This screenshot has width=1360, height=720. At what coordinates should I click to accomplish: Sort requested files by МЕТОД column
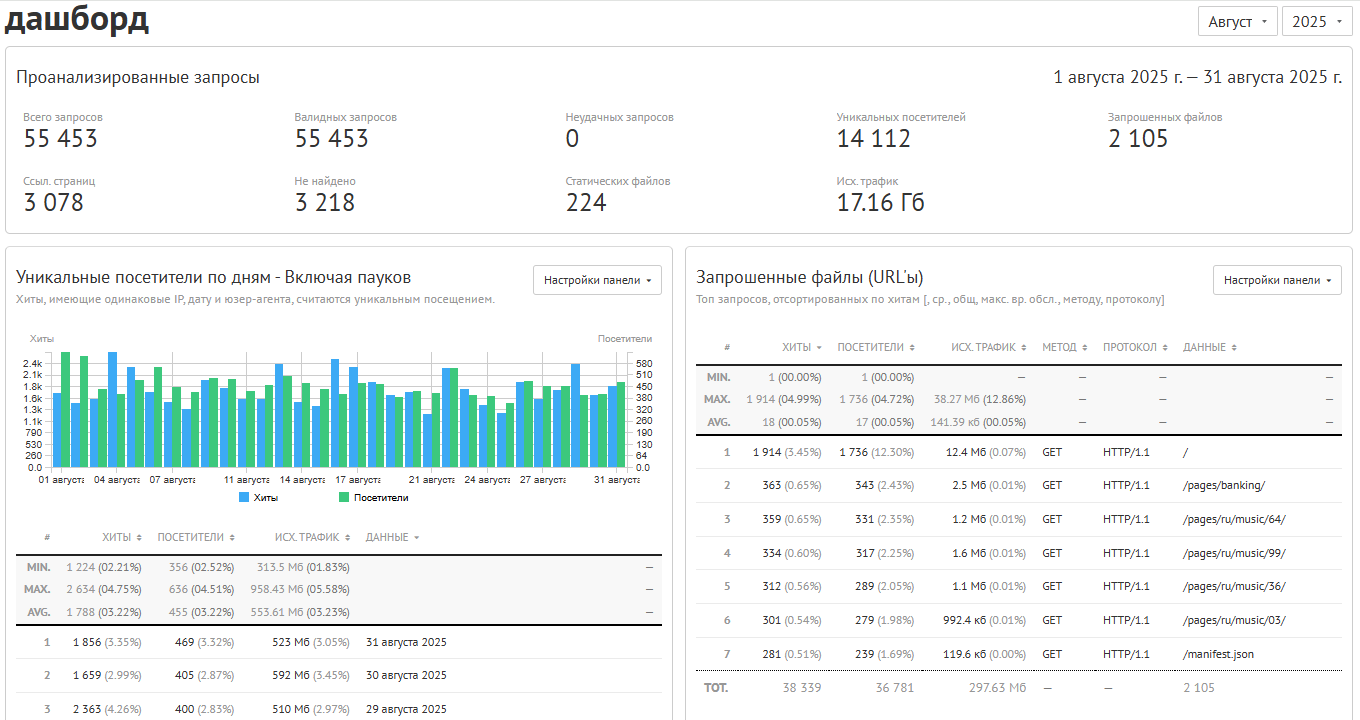(x=1065, y=347)
